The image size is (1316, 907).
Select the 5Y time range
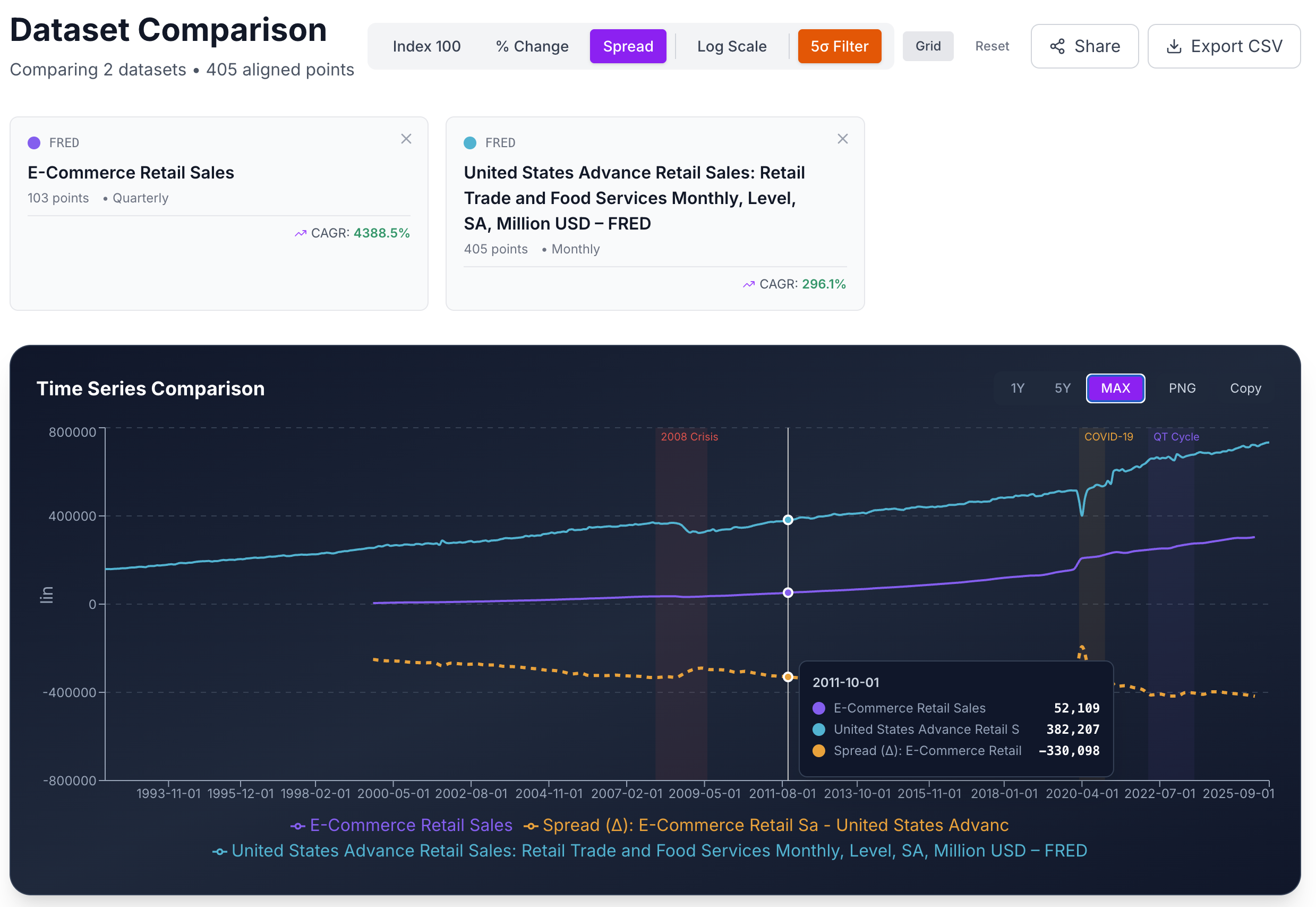pos(1062,388)
